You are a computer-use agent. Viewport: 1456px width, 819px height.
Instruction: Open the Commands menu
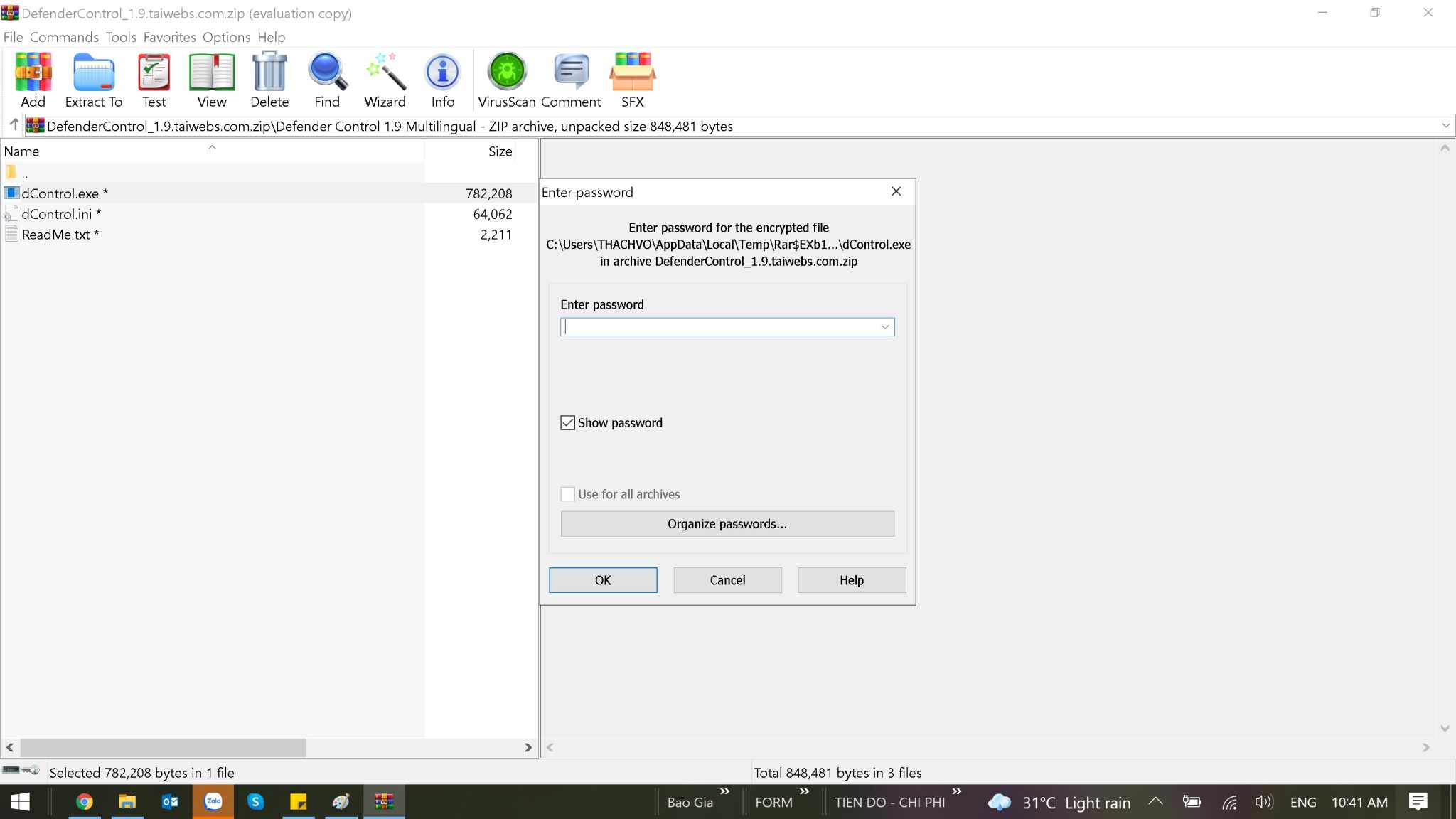click(x=64, y=37)
